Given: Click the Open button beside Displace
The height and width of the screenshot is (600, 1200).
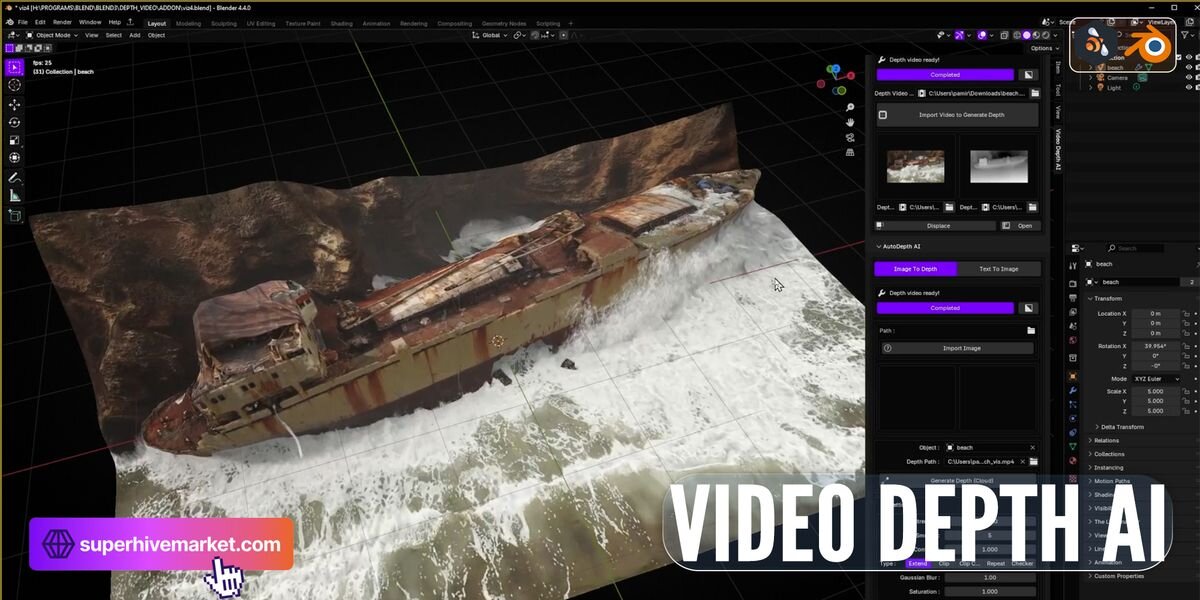Looking at the screenshot, I should point(1020,226).
